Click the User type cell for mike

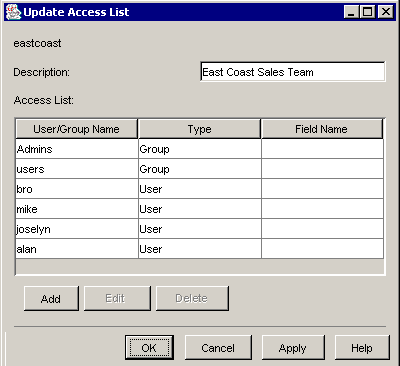tap(200, 209)
